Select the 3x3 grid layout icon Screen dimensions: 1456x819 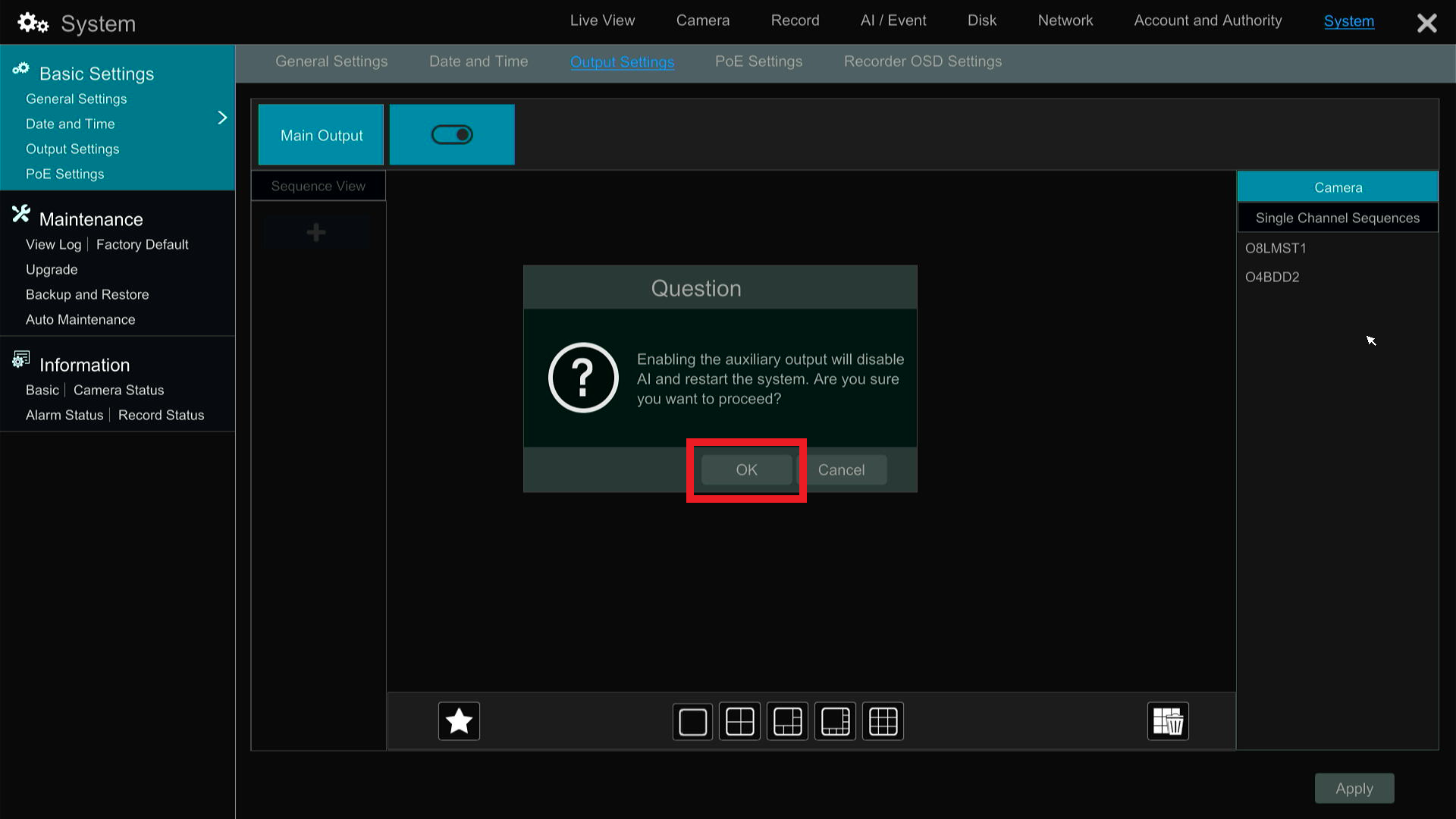pos(883,721)
